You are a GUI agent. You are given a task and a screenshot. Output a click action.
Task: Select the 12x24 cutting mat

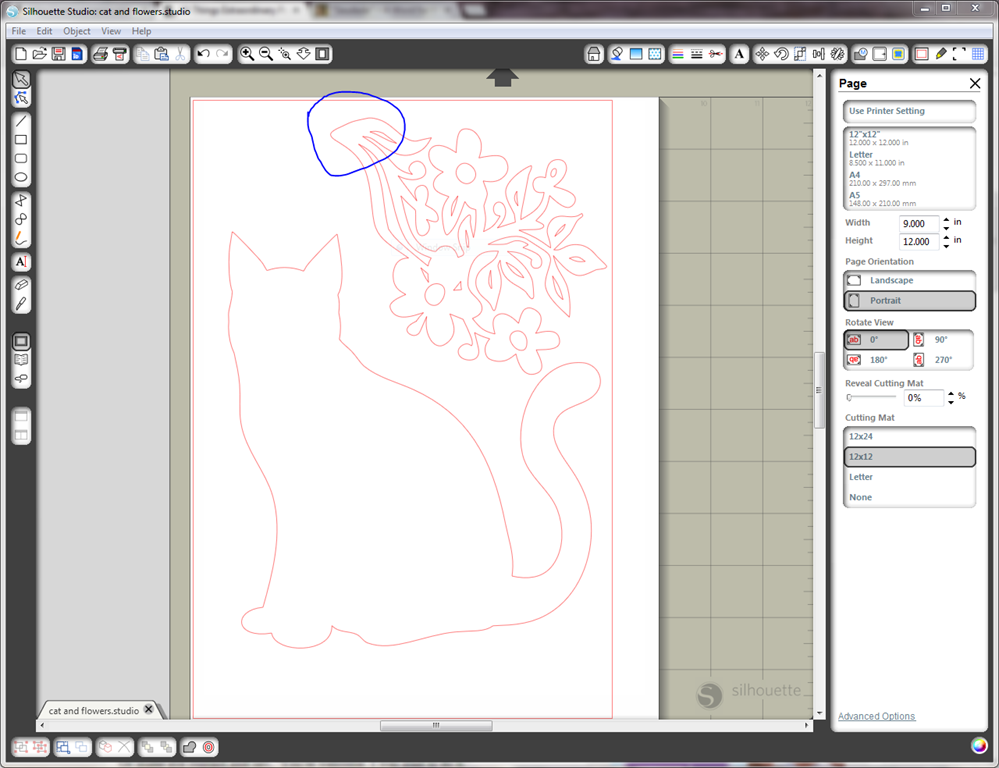909,437
